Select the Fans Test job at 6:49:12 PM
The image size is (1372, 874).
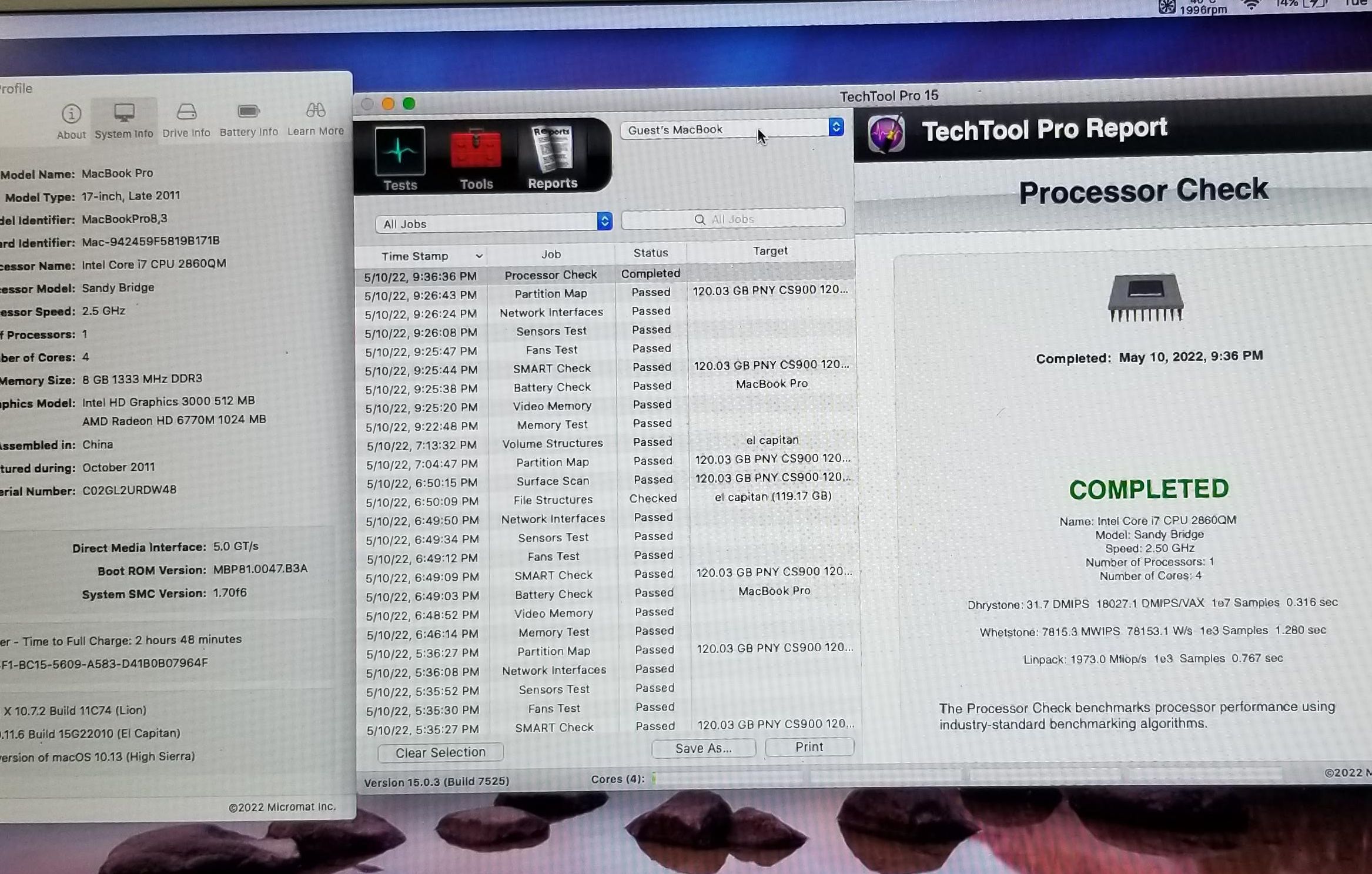point(608,556)
